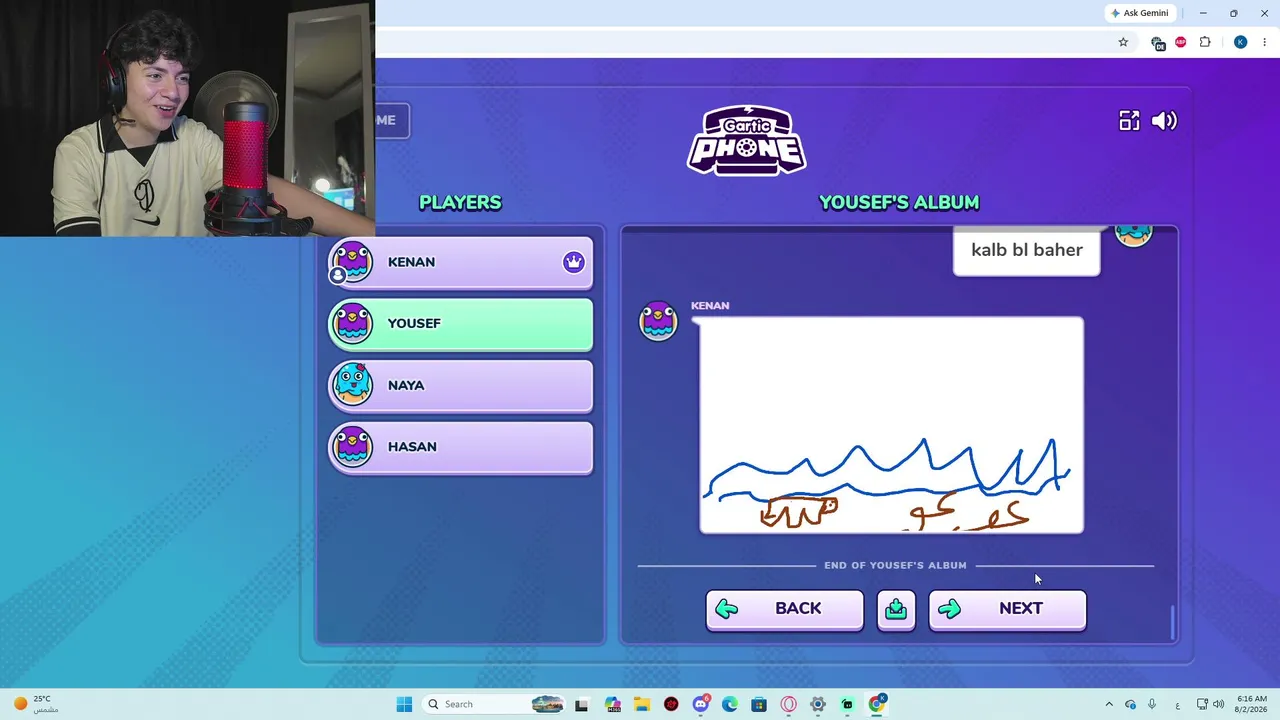Click Hasan's bird avatar in players list

pos(352,446)
